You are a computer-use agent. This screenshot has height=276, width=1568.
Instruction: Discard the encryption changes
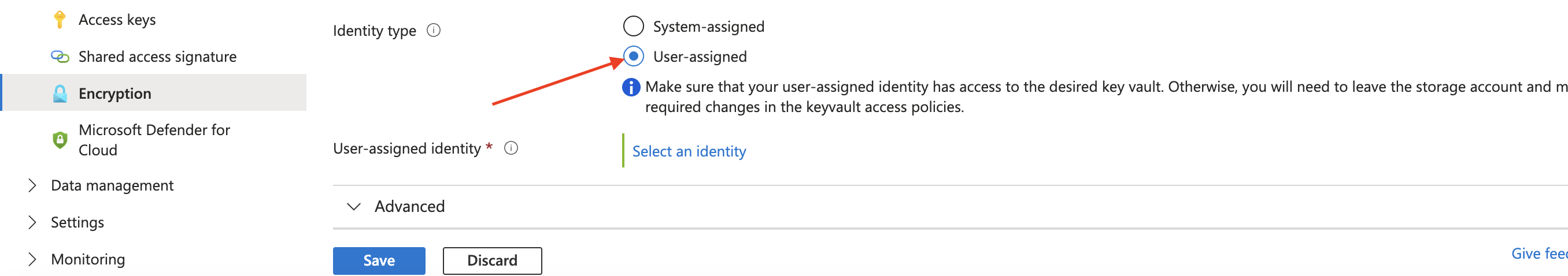[493, 261]
